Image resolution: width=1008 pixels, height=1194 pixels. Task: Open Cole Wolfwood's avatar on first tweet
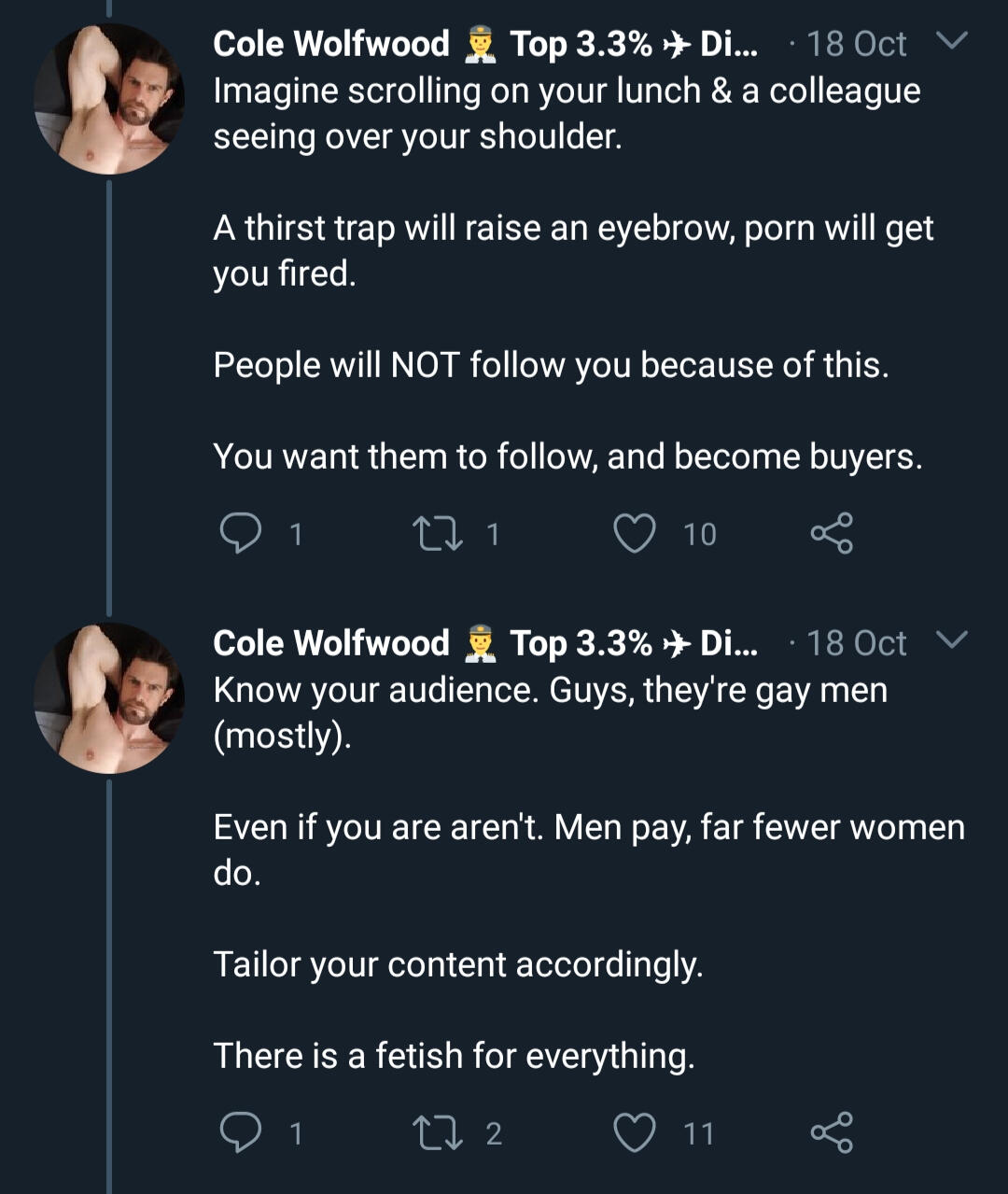tap(108, 99)
